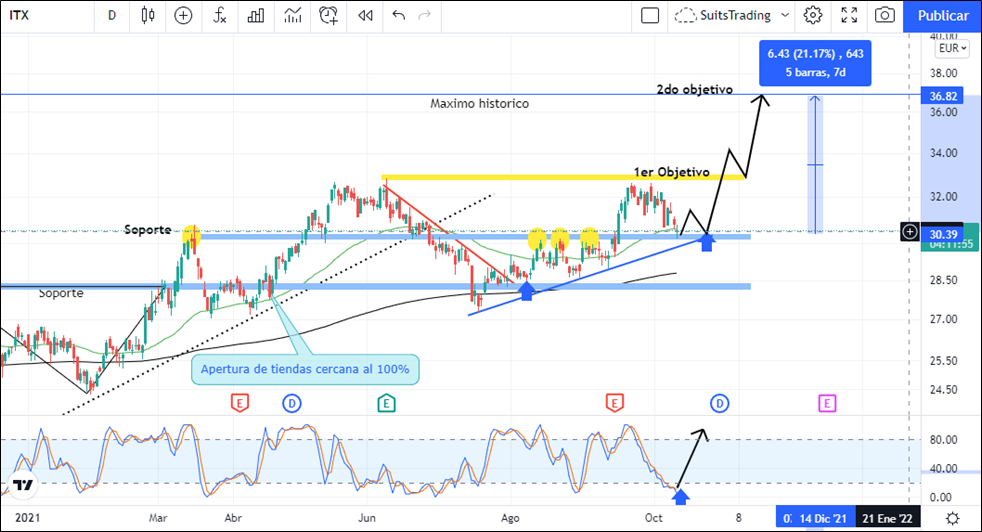Click the blue dividend D marker near October

point(720,403)
